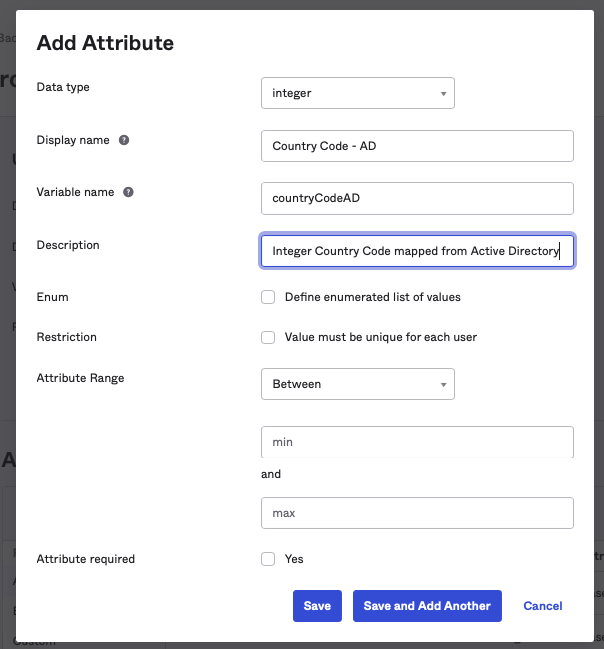Click the min range input

416,441
